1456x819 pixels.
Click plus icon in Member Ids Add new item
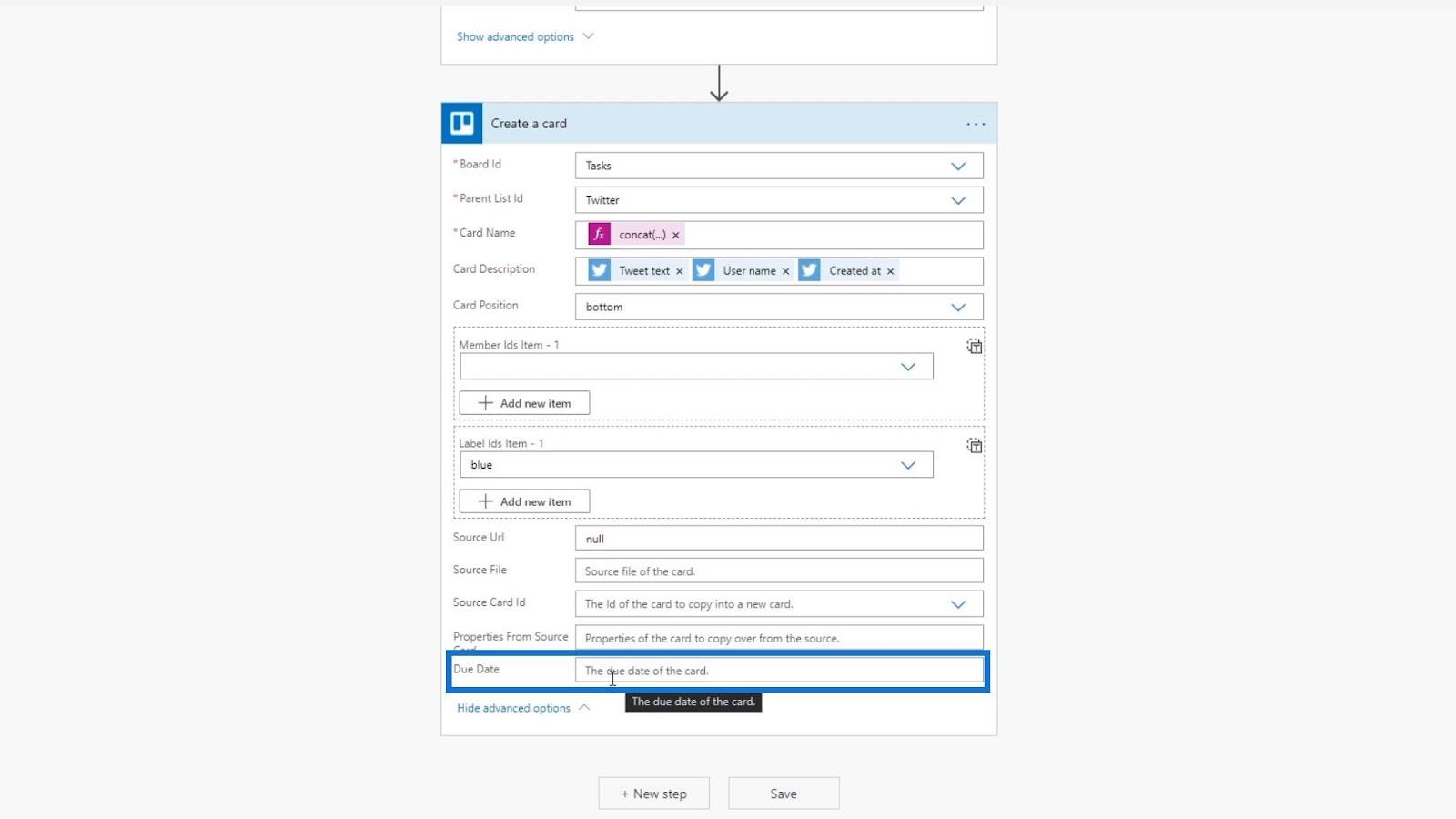486,403
